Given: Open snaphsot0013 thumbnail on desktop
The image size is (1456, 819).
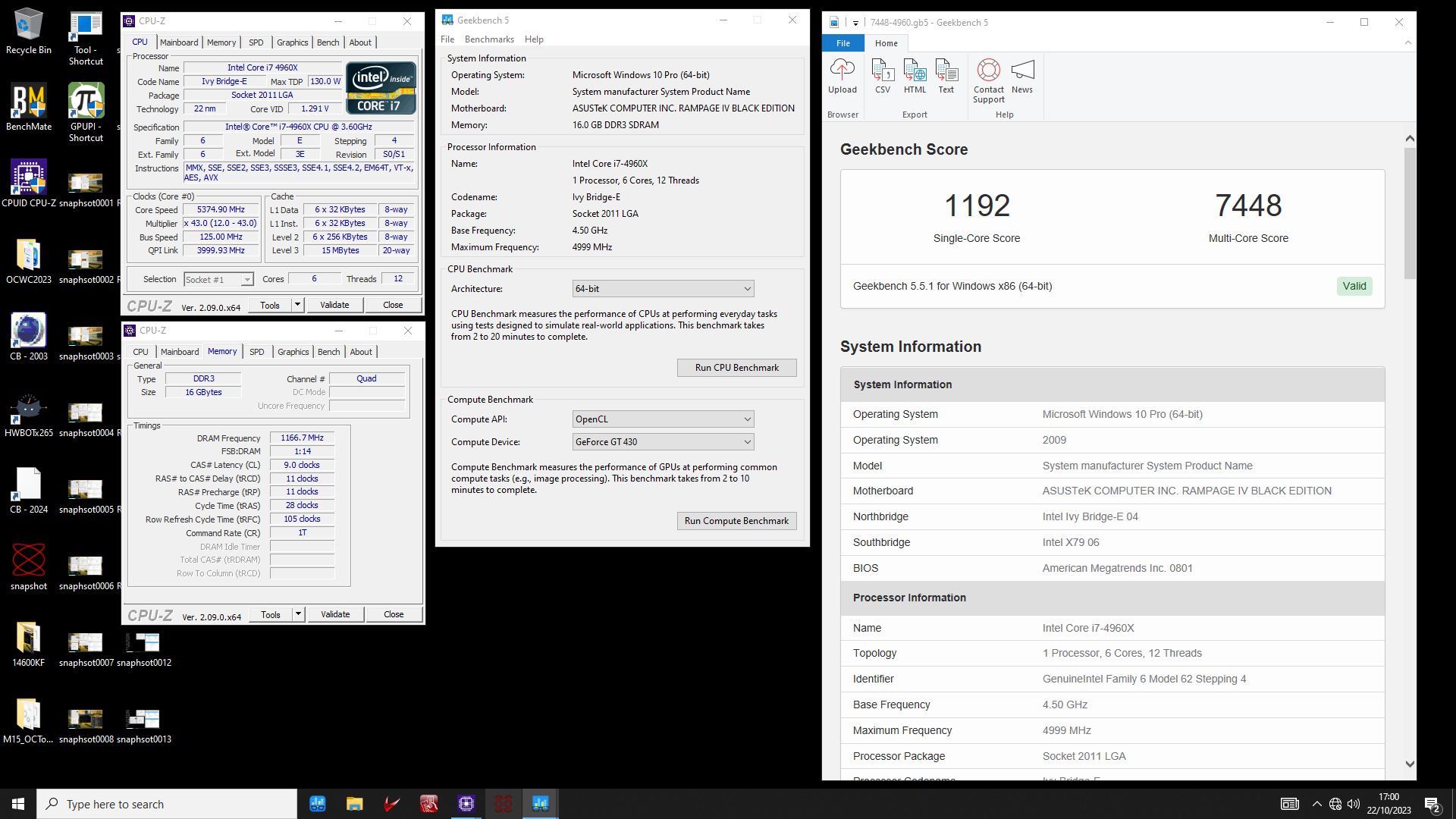Looking at the screenshot, I should 143,726.
